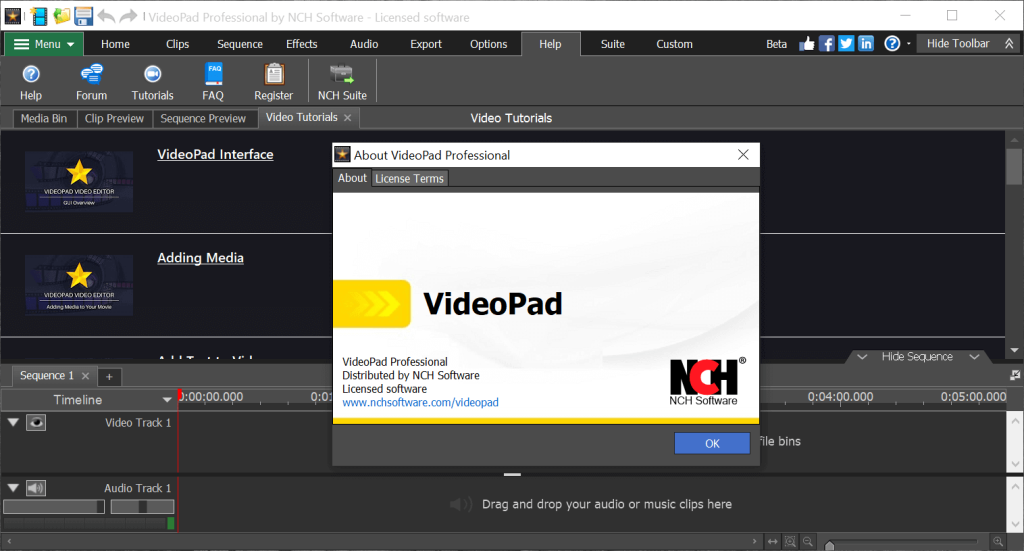Open dropdown arrow beside help question icon
Image resolution: width=1024 pixels, height=551 pixels.
point(908,44)
